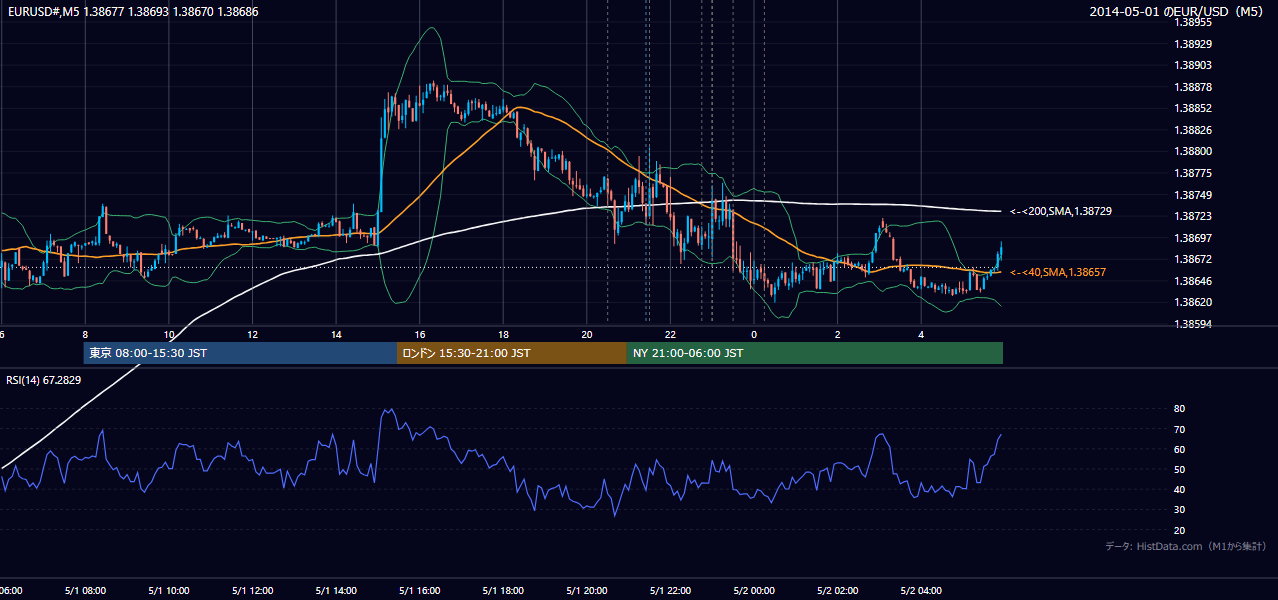Click RSI scale value 50
Viewport: 1278px width, 600px height.
(1179, 469)
